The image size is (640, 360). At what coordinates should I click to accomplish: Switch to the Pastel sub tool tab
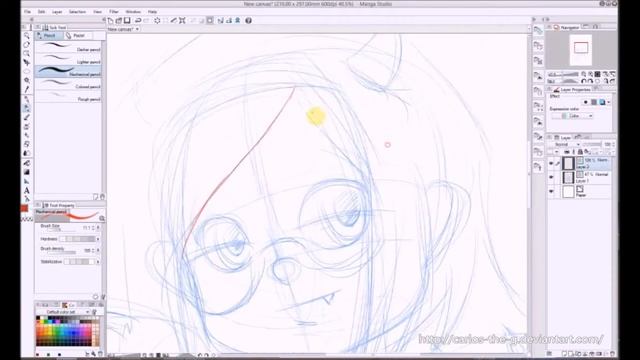(x=78, y=36)
